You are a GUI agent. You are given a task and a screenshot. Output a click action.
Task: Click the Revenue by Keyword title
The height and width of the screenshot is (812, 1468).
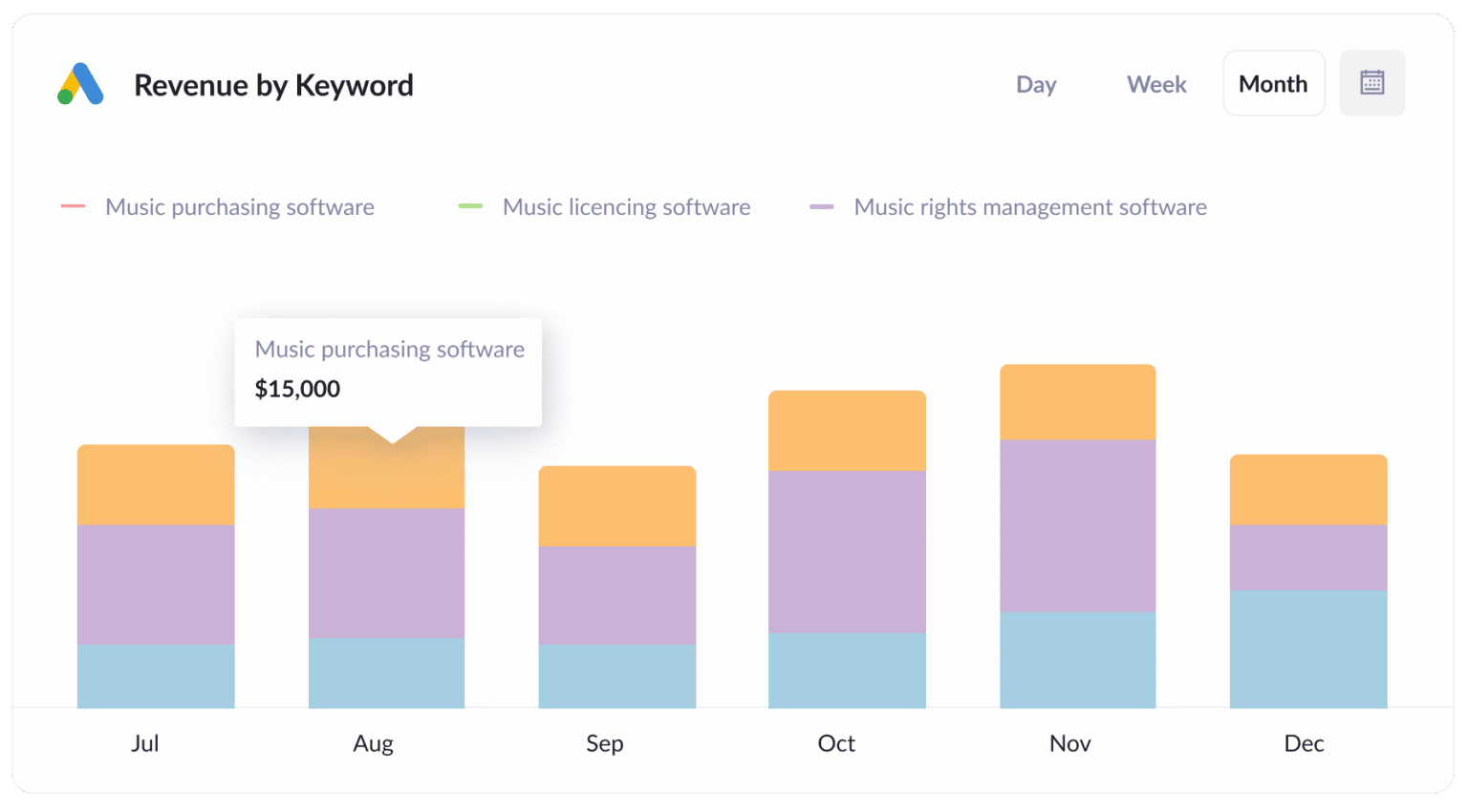click(273, 85)
